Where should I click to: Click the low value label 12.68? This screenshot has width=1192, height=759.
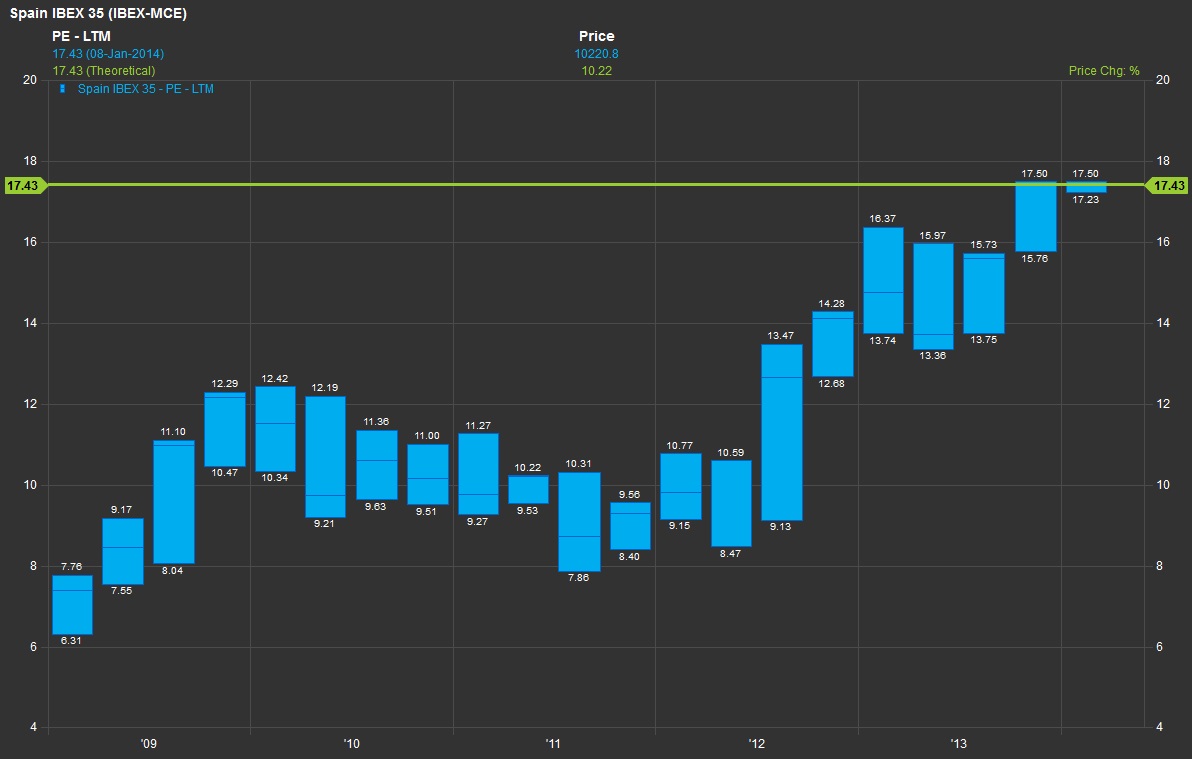832,384
